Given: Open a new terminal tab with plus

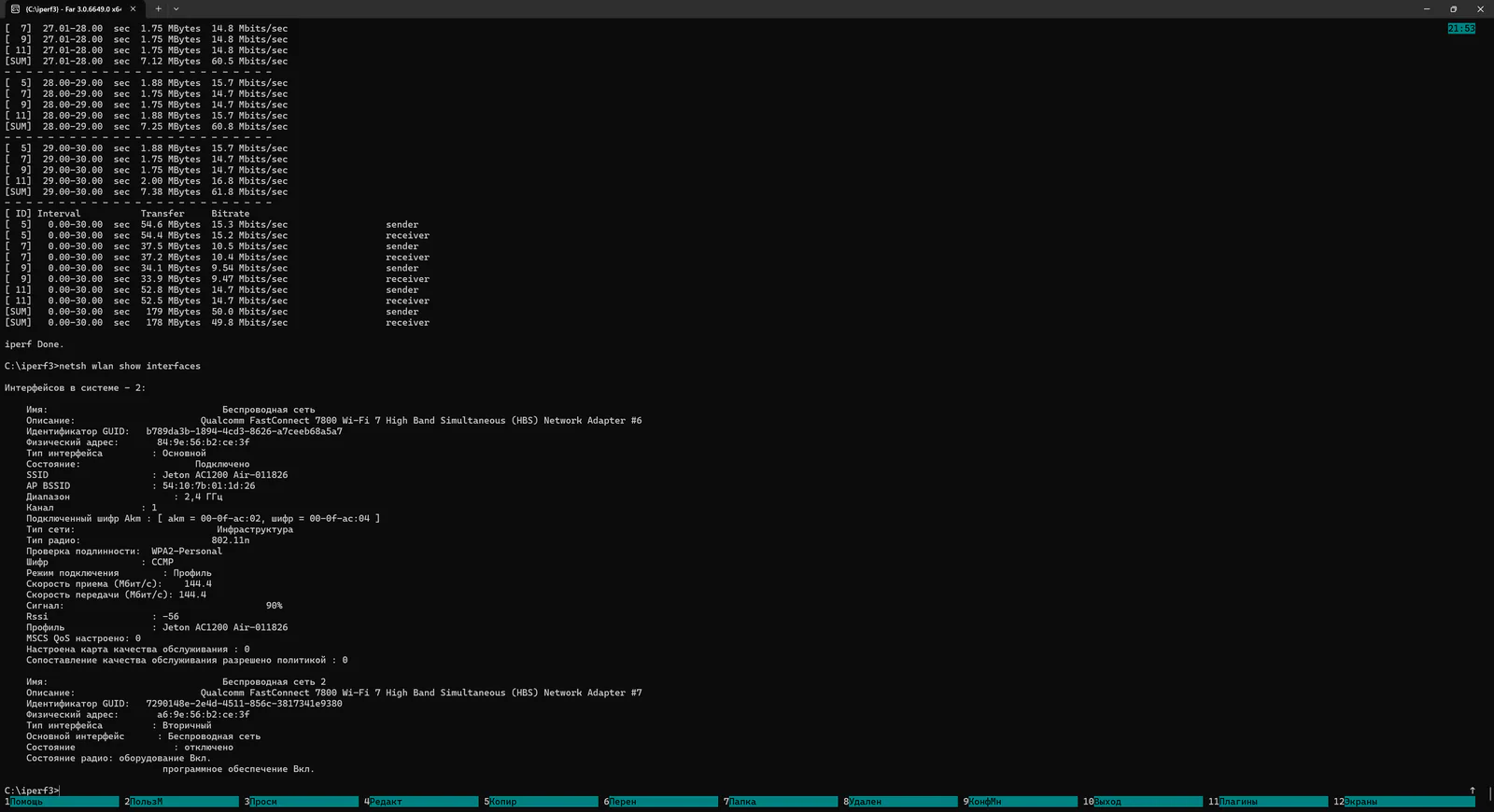Looking at the screenshot, I should point(158,8).
